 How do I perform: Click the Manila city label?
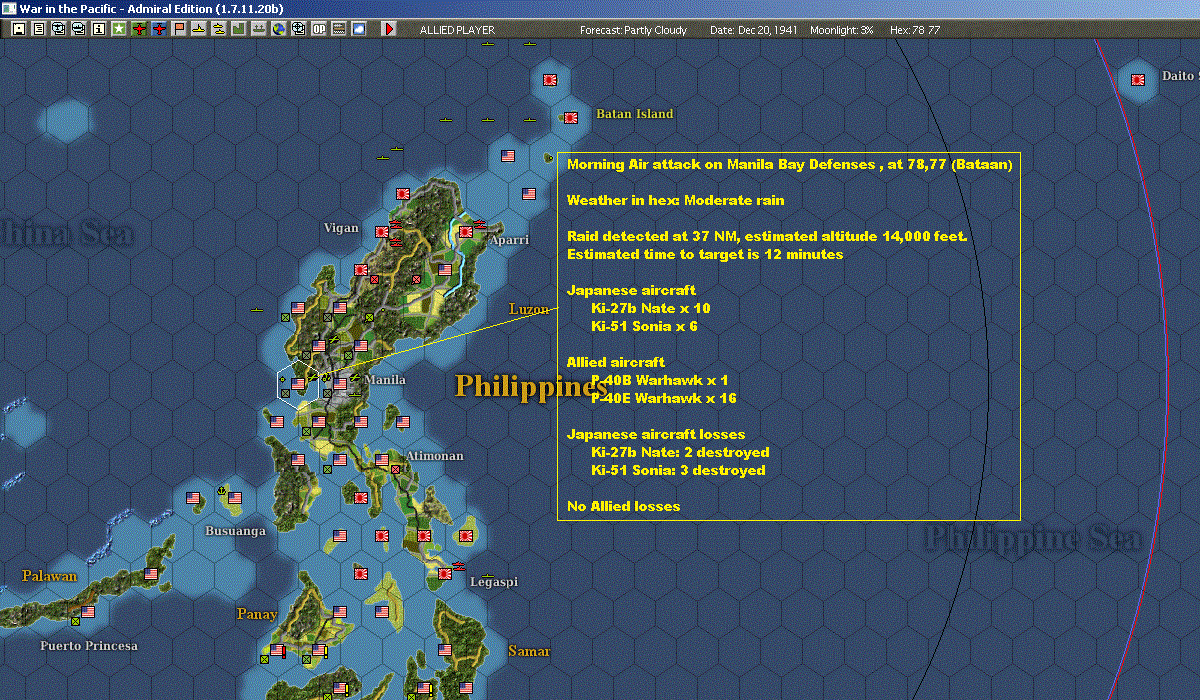point(385,380)
